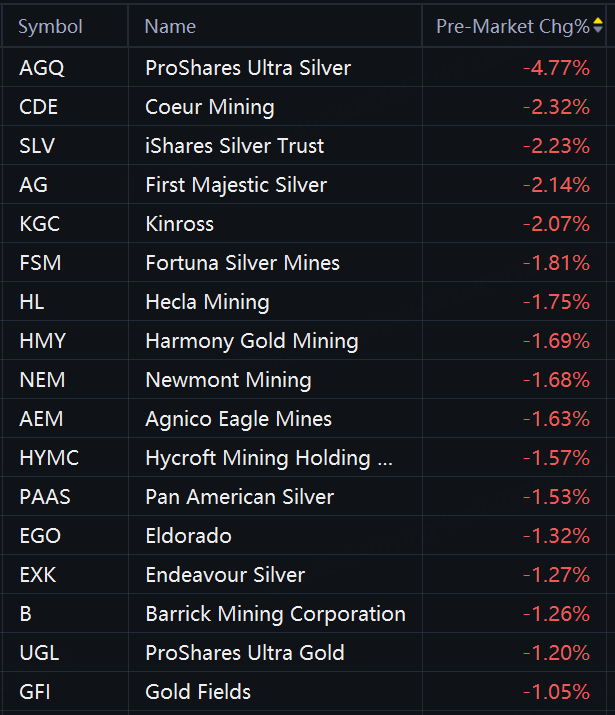
Task: Select the NEM symbol
Action: coord(42,380)
